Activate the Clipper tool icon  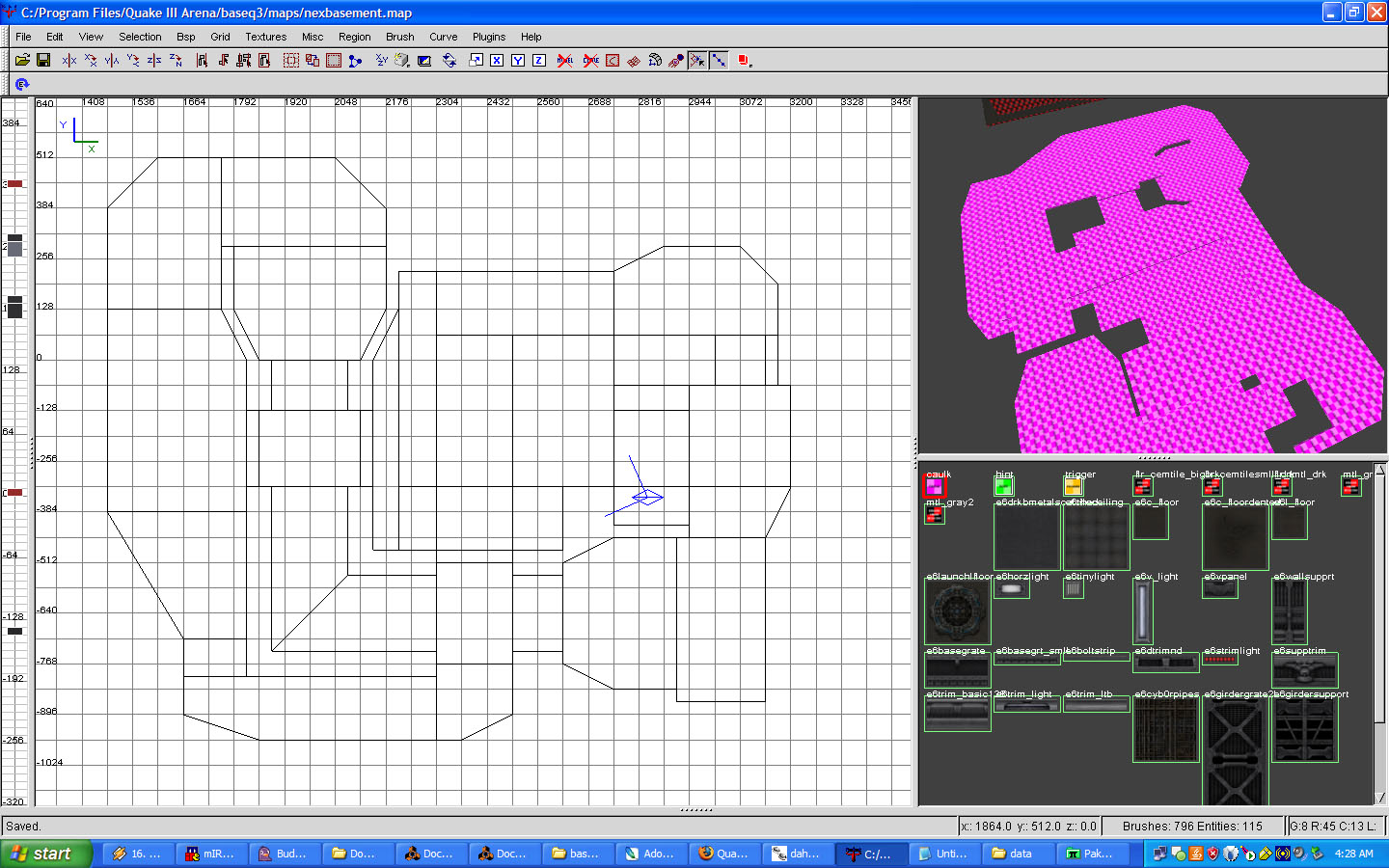coord(355,60)
